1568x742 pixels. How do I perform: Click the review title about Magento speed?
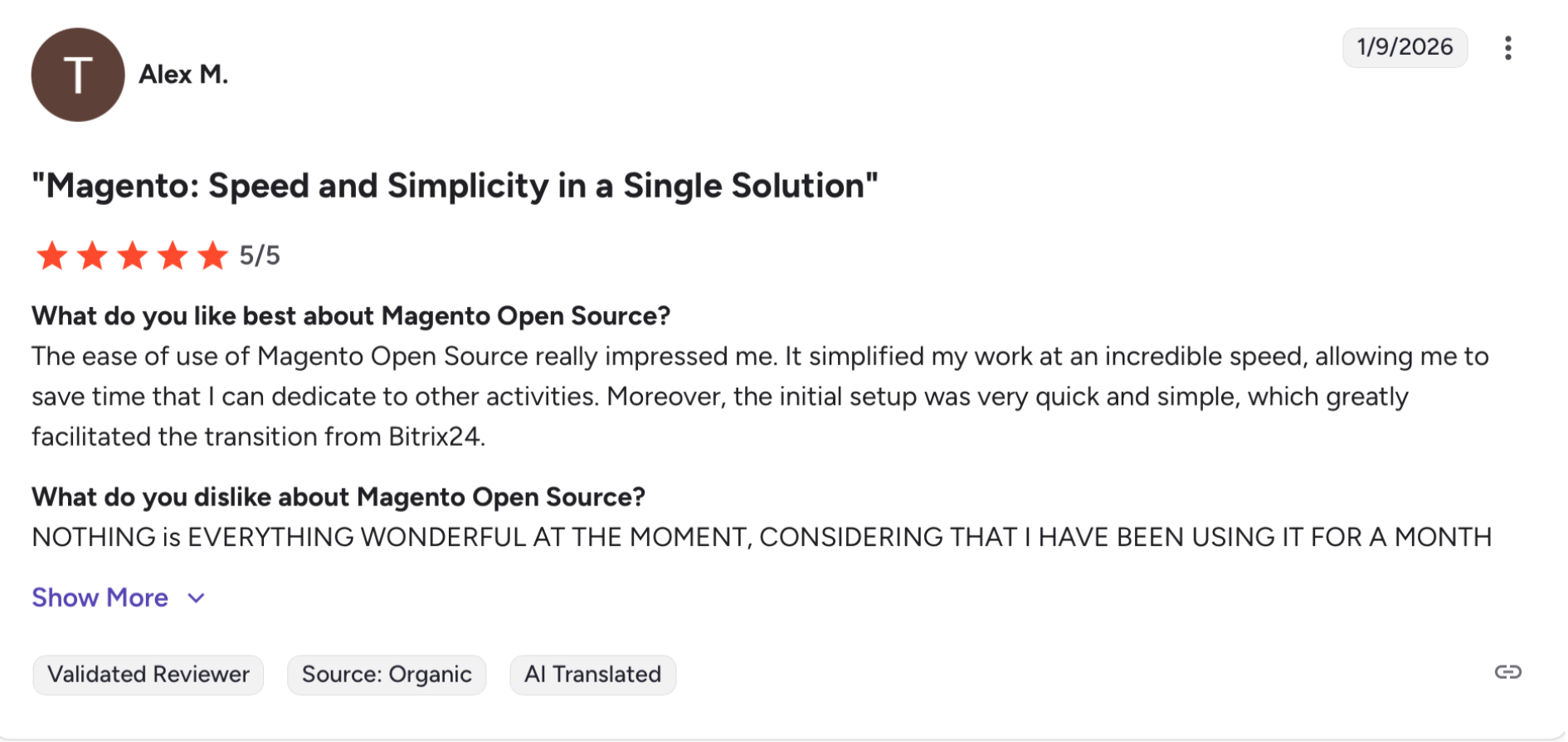[x=455, y=186]
